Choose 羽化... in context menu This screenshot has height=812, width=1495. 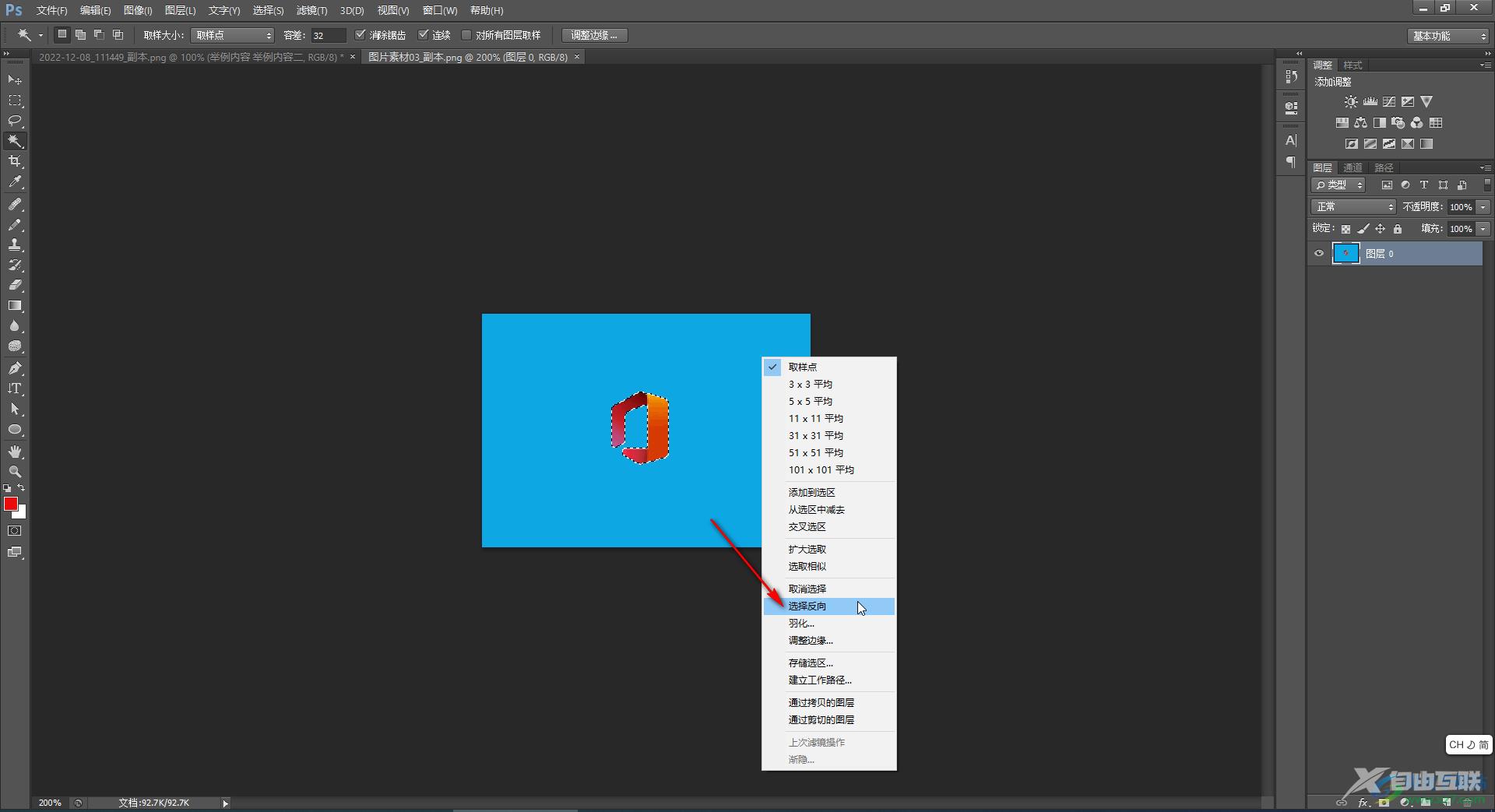[829, 624]
